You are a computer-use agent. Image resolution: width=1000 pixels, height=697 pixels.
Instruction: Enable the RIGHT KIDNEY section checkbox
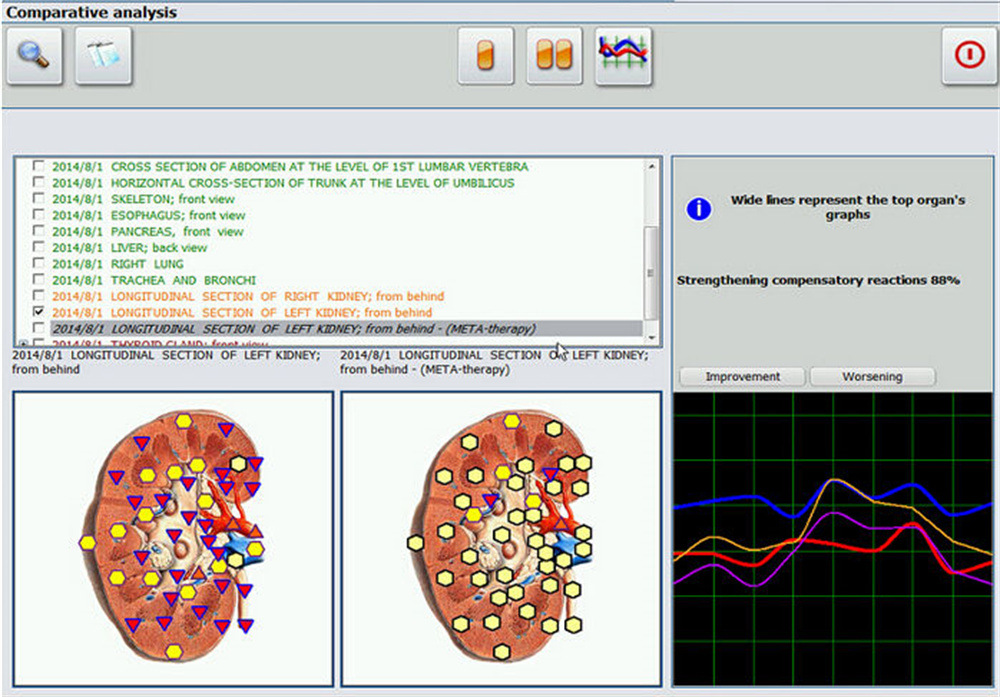[38, 297]
